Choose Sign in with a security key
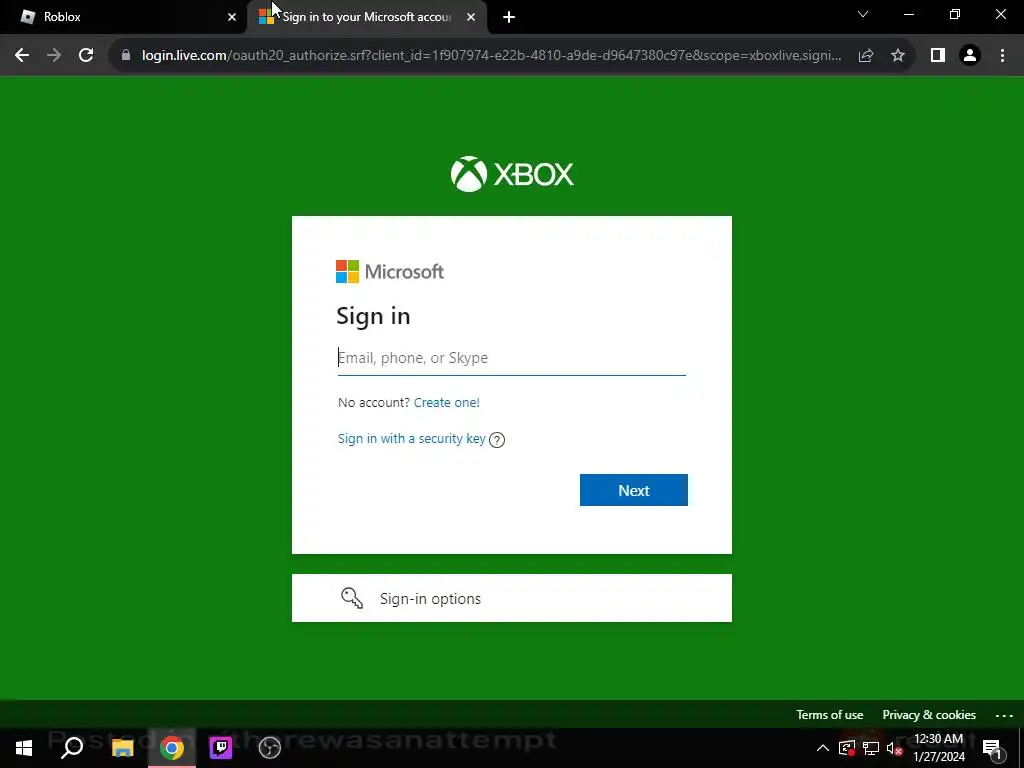 pyautogui.click(x=411, y=439)
